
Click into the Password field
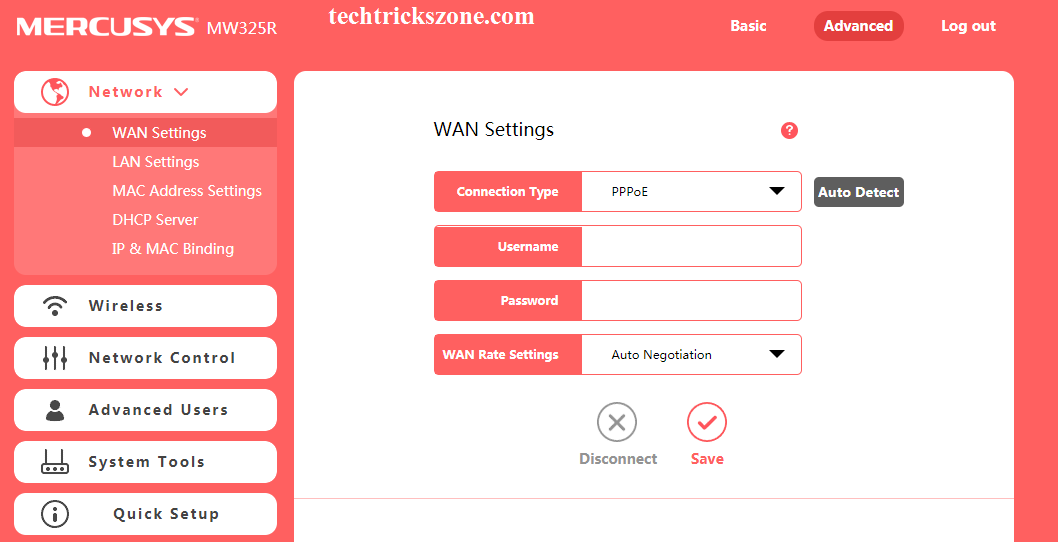pyautogui.click(x=691, y=300)
